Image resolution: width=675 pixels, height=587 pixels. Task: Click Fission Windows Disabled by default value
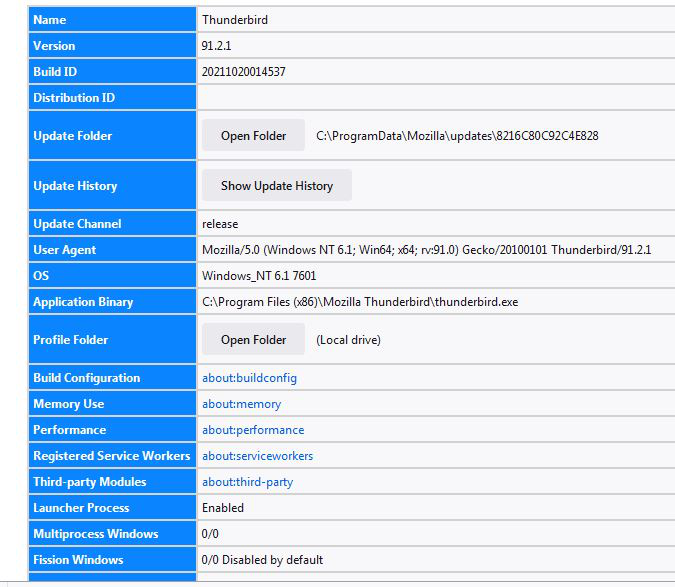(262, 559)
